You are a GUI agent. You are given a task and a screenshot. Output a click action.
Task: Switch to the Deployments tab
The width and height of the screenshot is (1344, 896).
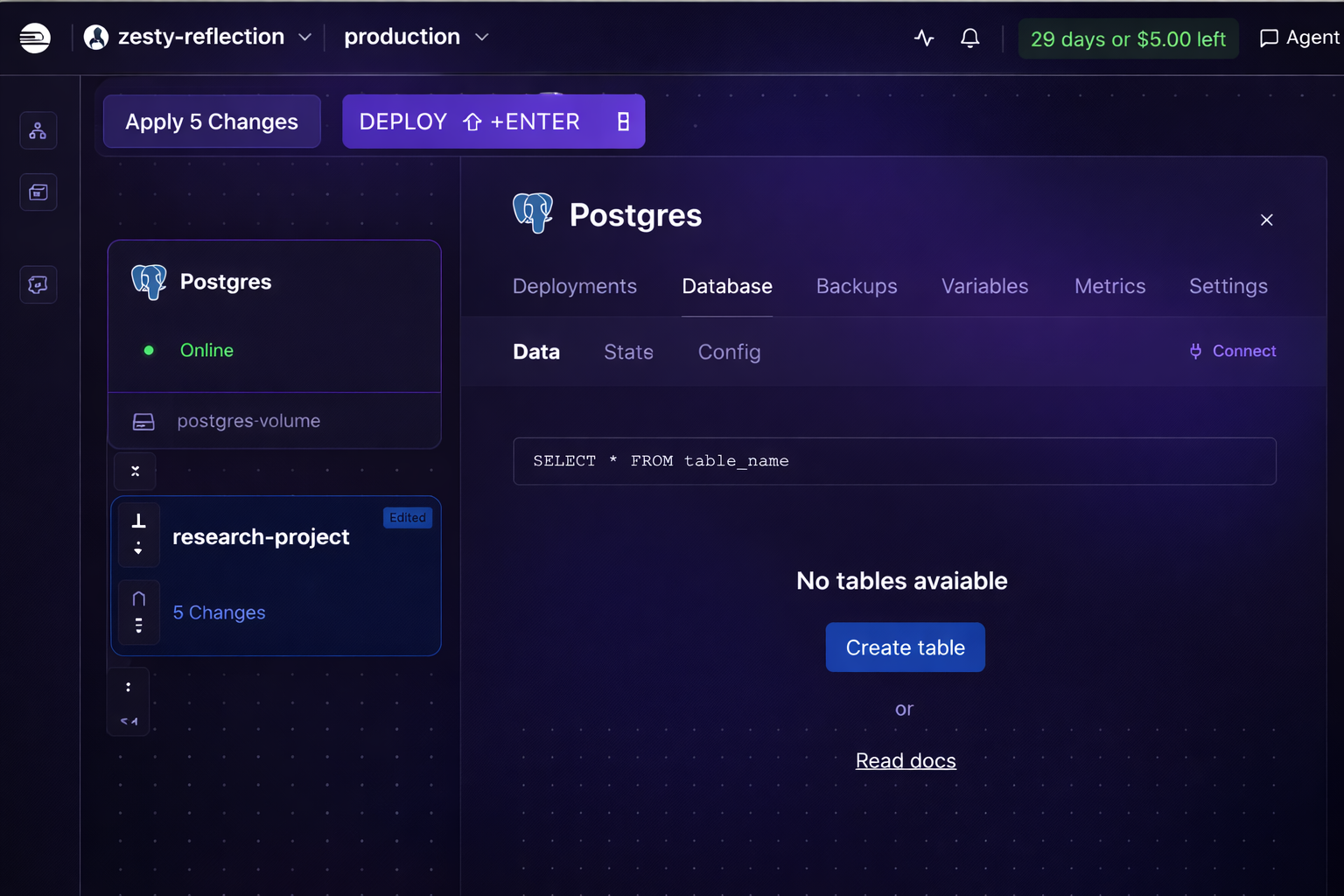point(575,286)
